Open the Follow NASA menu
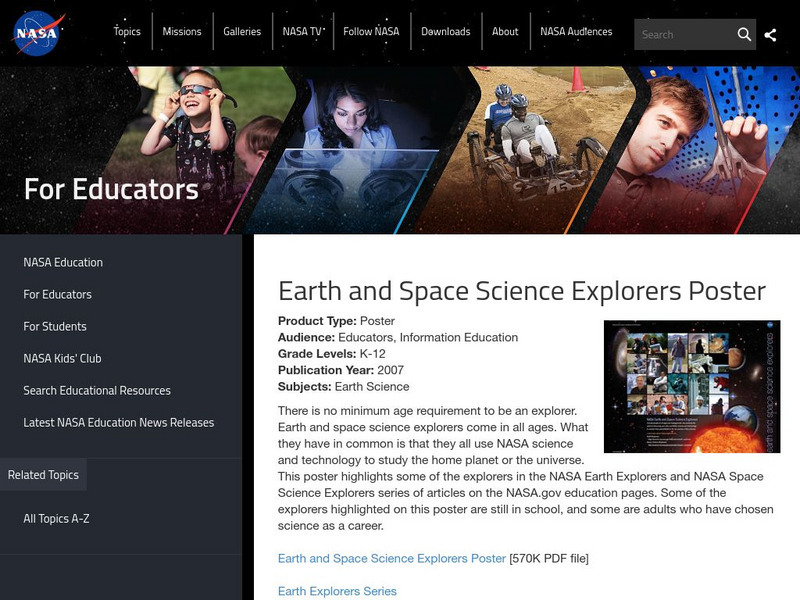The height and width of the screenshot is (600, 800). click(x=371, y=32)
